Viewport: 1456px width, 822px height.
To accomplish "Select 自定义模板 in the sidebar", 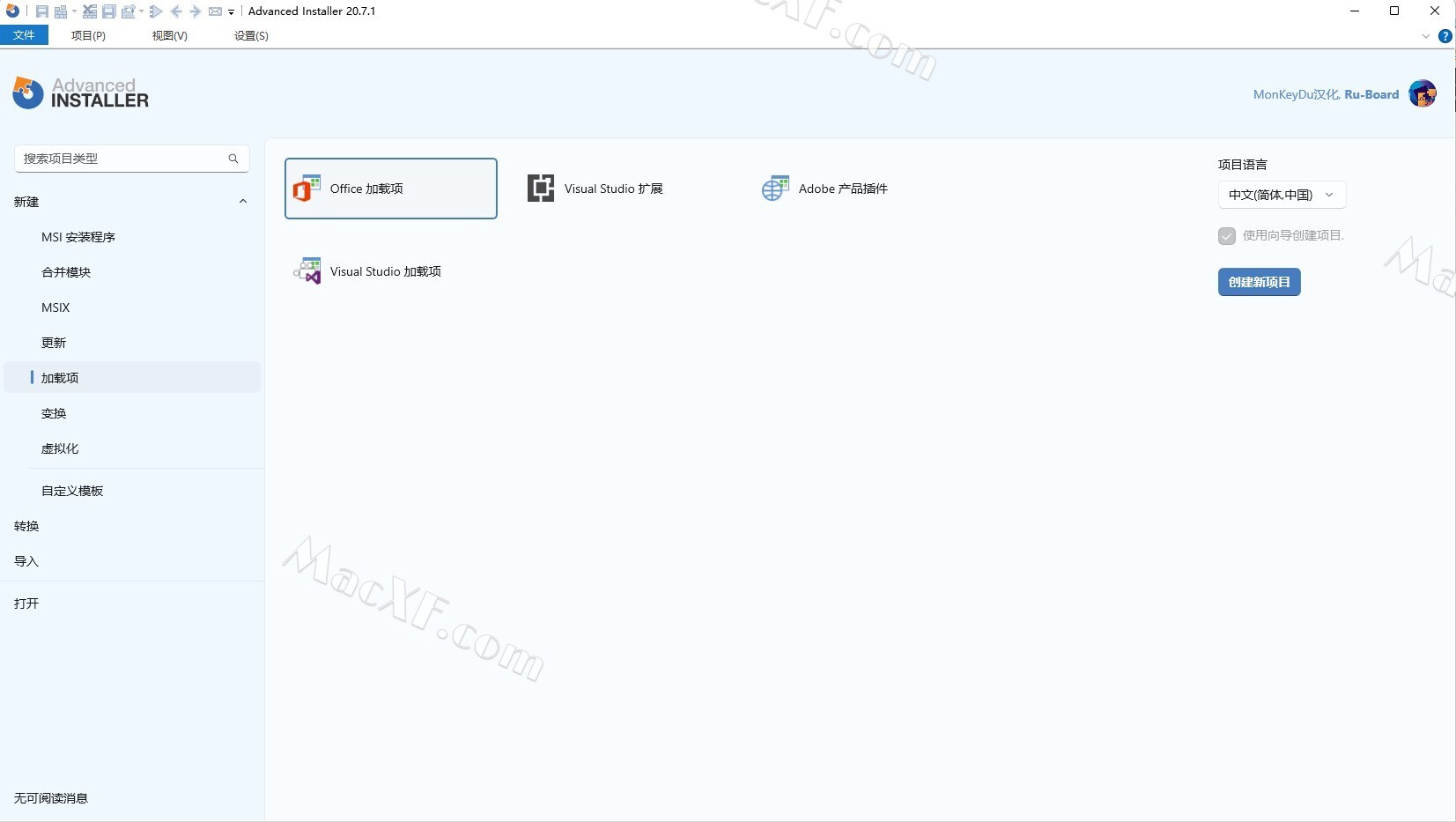I will coord(72,491).
